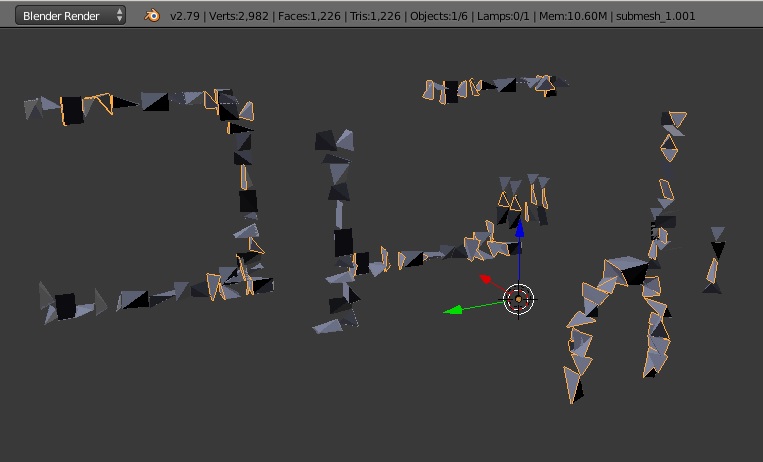Click the blue Z-axis manipulator arrow
Image resolution: width=763 pixels, height=462 pixels.
tap(520, 229)
